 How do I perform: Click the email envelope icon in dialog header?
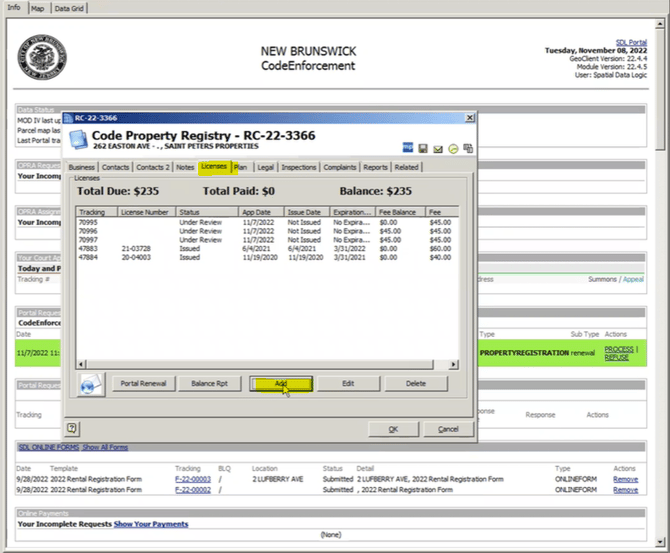438,149
